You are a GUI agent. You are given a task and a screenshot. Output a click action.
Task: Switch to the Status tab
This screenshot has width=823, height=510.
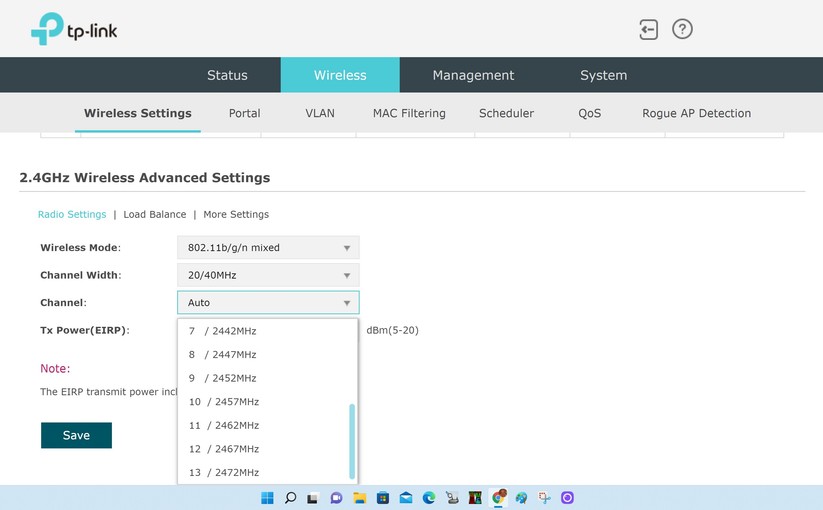[x=227, y=75]
